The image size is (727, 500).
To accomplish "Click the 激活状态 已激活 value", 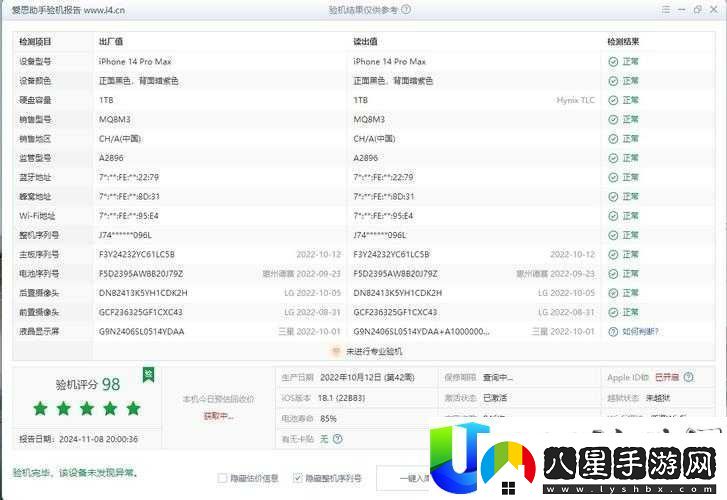I will (x=495, y=398).
